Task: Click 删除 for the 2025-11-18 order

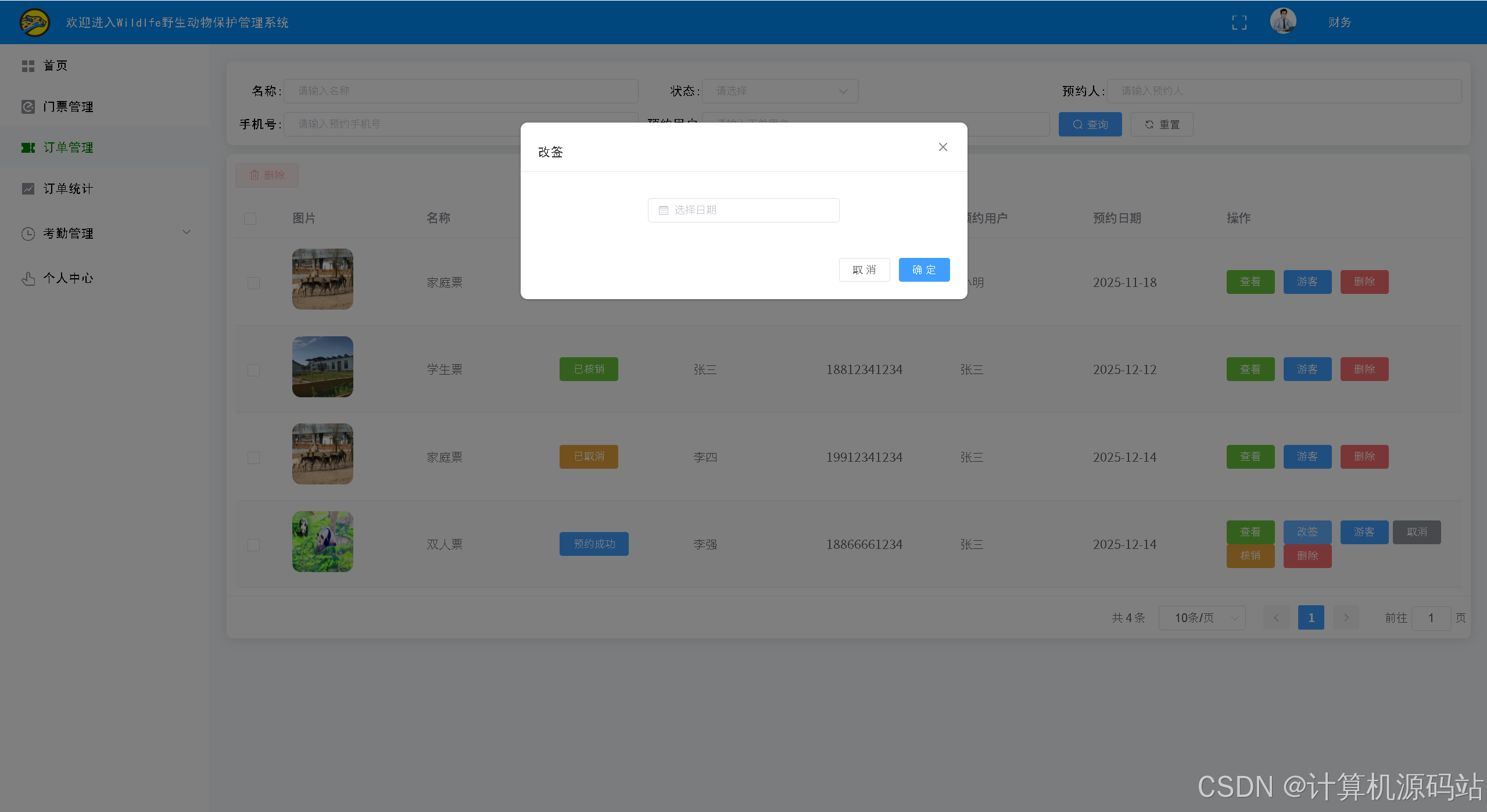Action: 1364,282
